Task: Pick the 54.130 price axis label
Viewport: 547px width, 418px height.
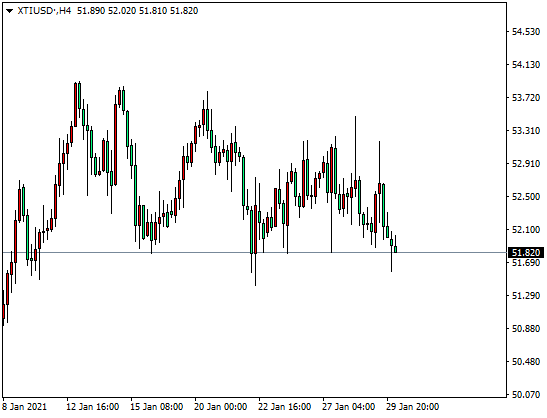Action: point(526,65)
